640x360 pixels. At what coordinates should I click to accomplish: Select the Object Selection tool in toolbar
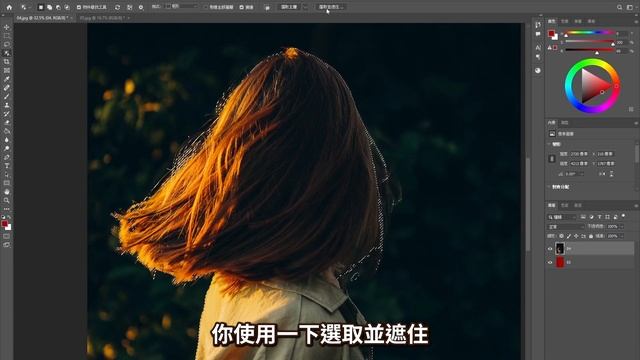click(7, 53)
